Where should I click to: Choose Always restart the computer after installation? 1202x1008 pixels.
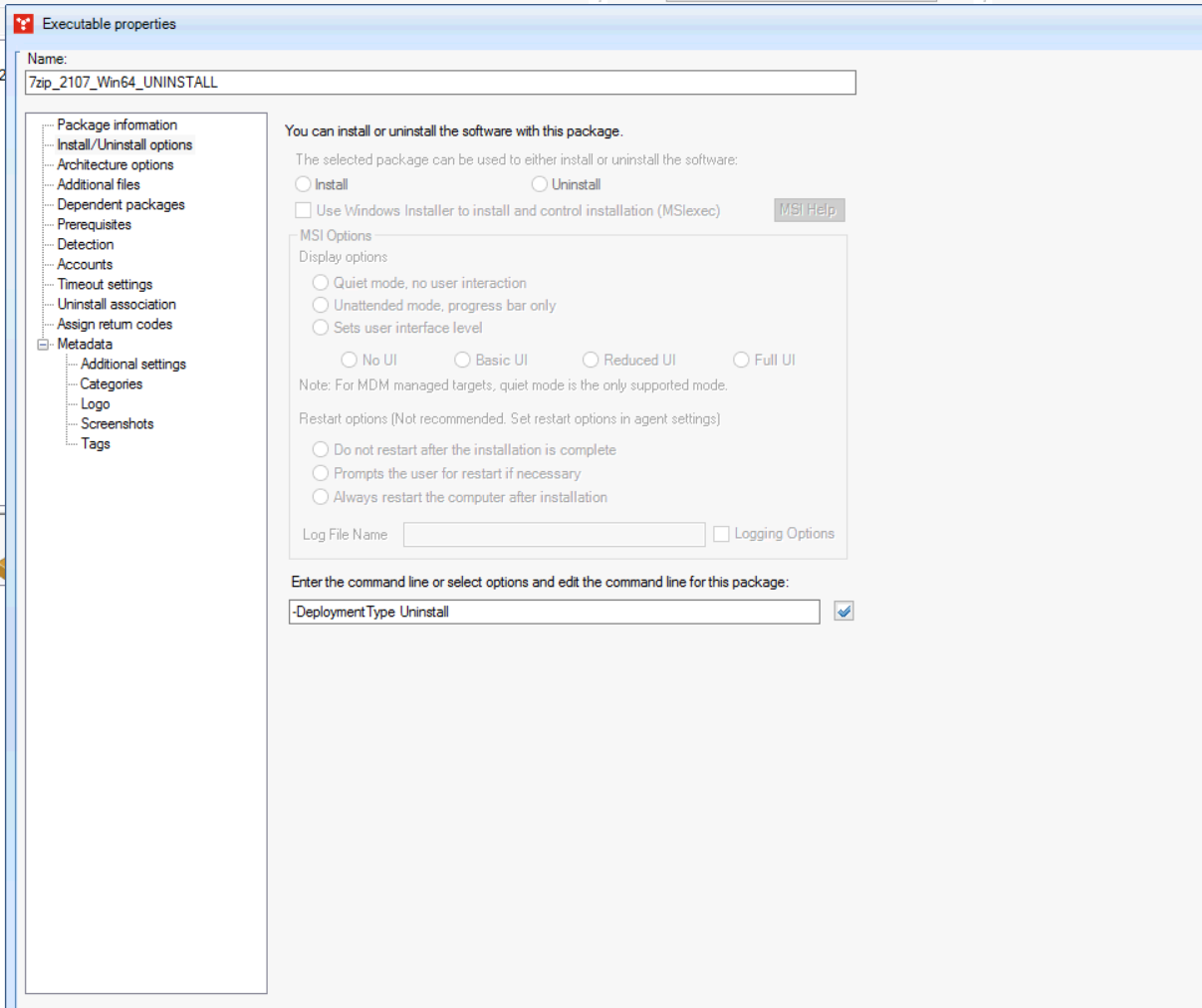[321, 497]
